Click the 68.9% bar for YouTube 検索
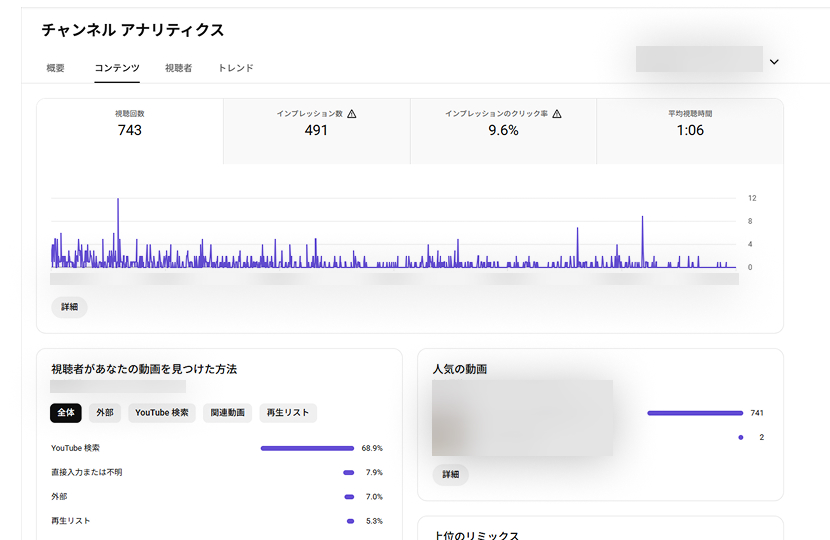This screenshot has height=540, width=830. (307, 448)
